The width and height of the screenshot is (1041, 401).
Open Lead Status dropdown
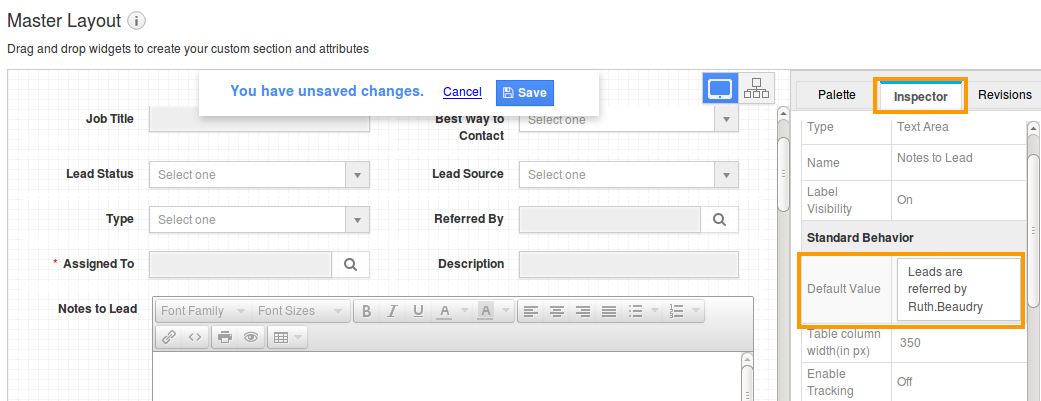pos(259,175)
